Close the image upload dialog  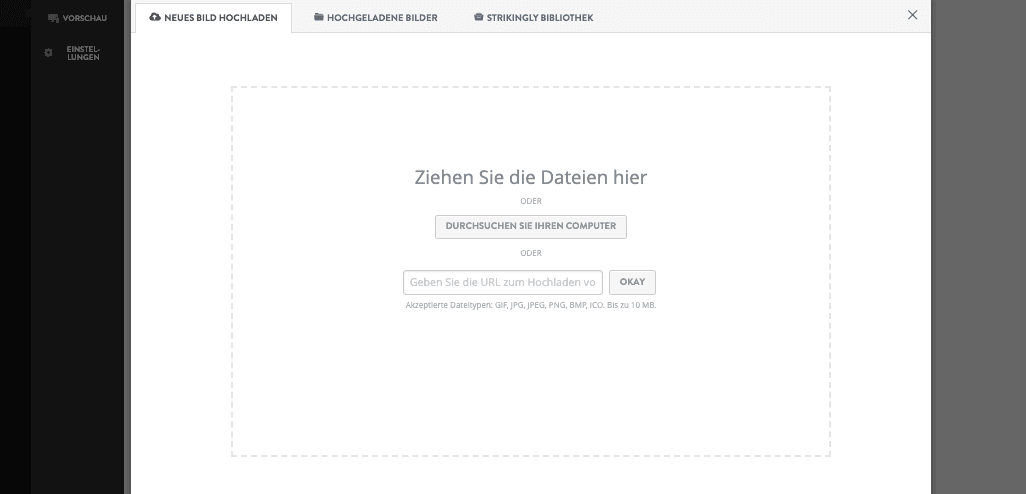912,15
